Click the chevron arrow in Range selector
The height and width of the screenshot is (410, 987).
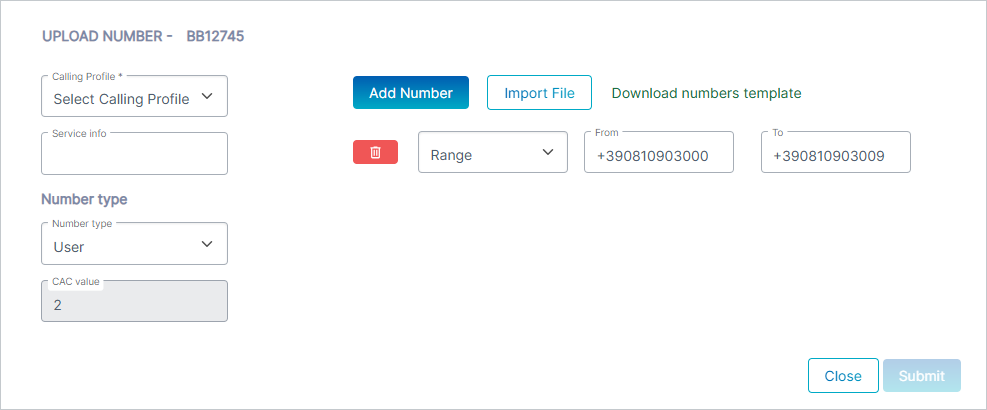pos(547,152)
